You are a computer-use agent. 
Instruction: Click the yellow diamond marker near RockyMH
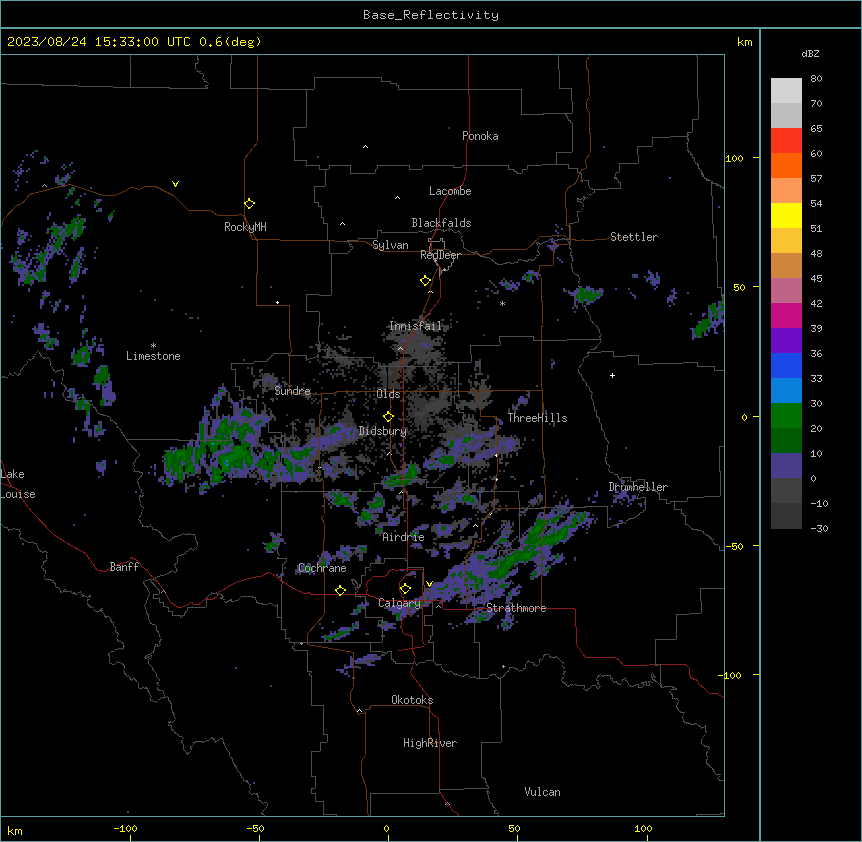coord(249,204)
